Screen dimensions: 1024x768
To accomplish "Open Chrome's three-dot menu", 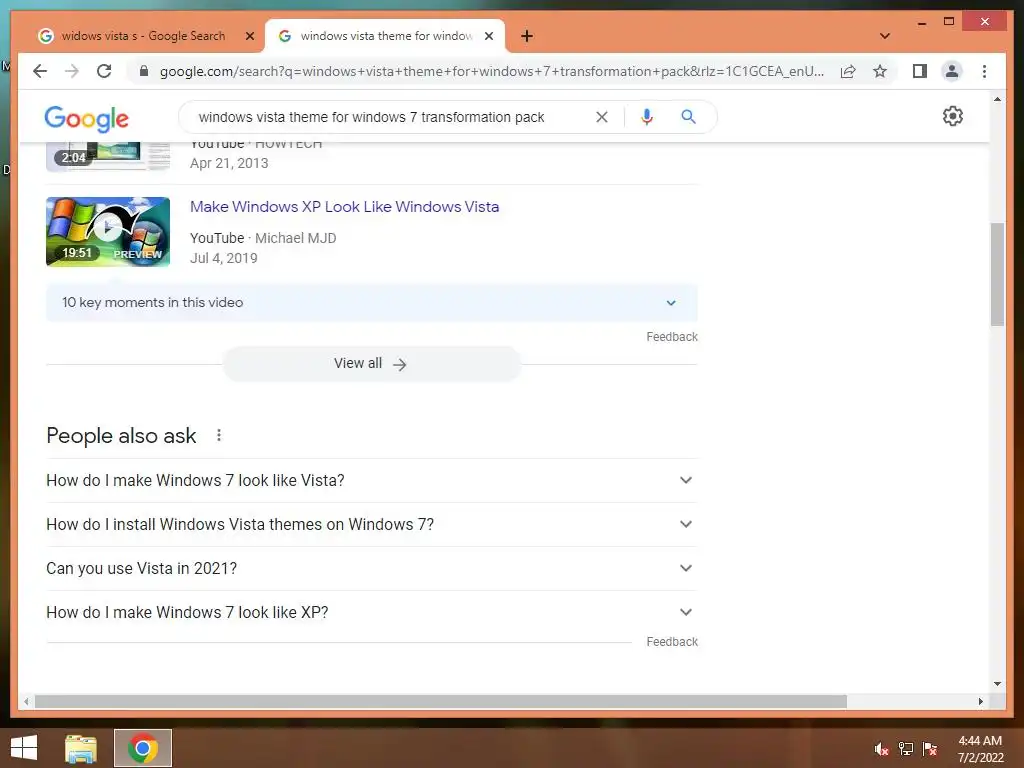I will [x=984, y=71].
